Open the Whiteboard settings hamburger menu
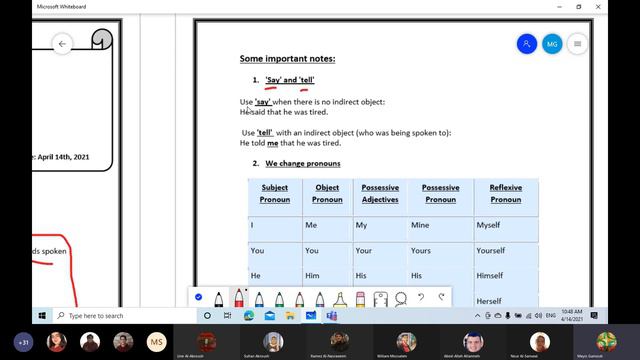Viewport: 640px width, 360px height. (x=577, y=44)
